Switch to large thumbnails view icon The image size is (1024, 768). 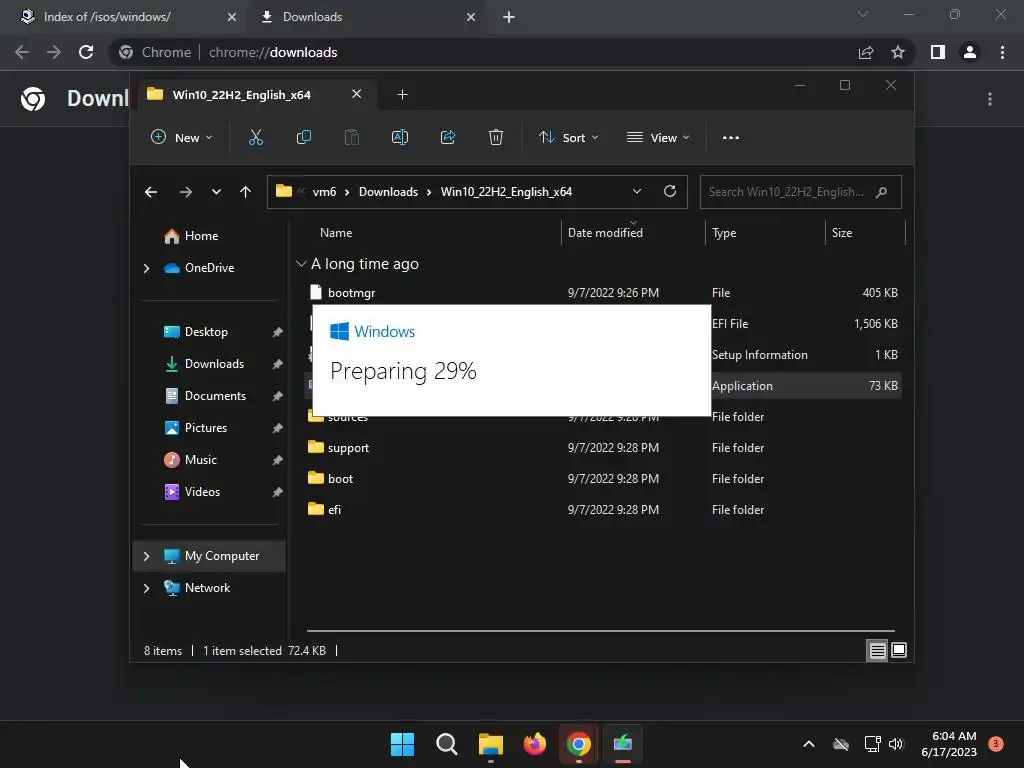pos(899,650)
